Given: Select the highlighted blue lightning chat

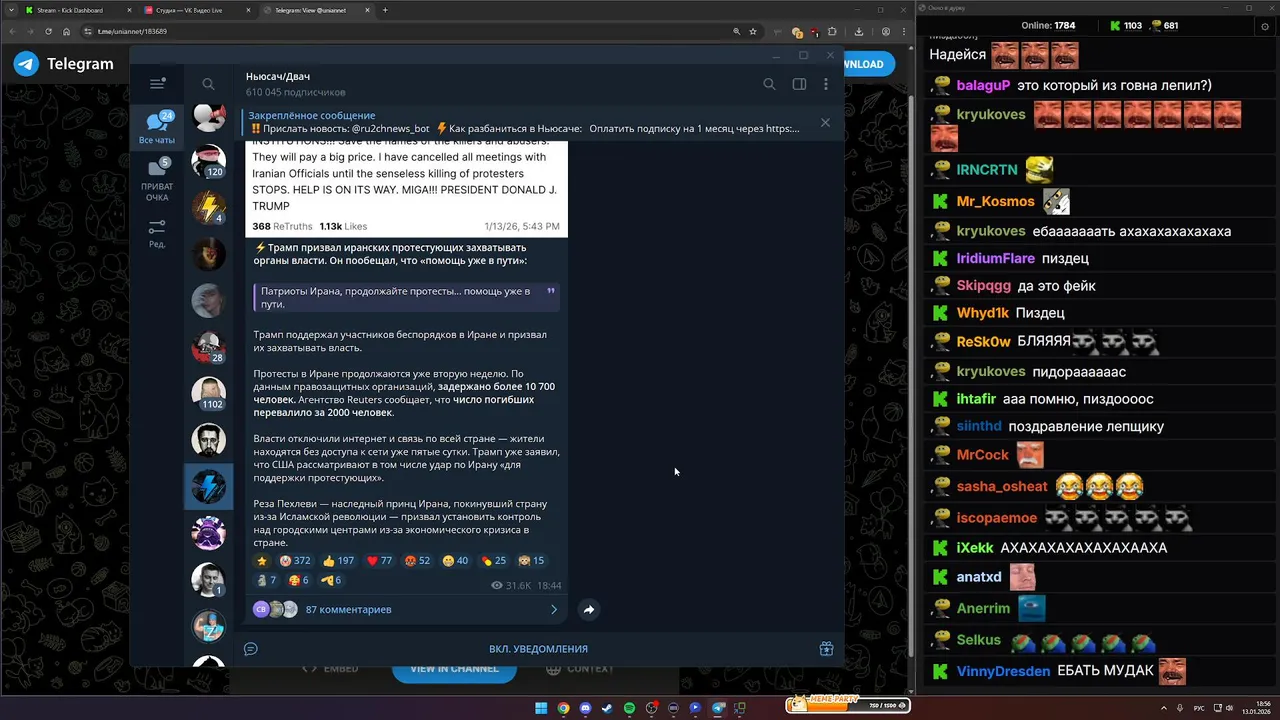Looking at the screenshot, I should tap(209, 486).
